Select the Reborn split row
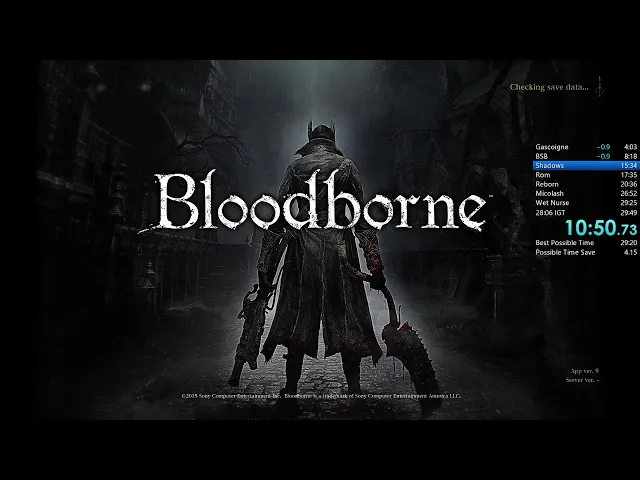 [x=586, y=184]
